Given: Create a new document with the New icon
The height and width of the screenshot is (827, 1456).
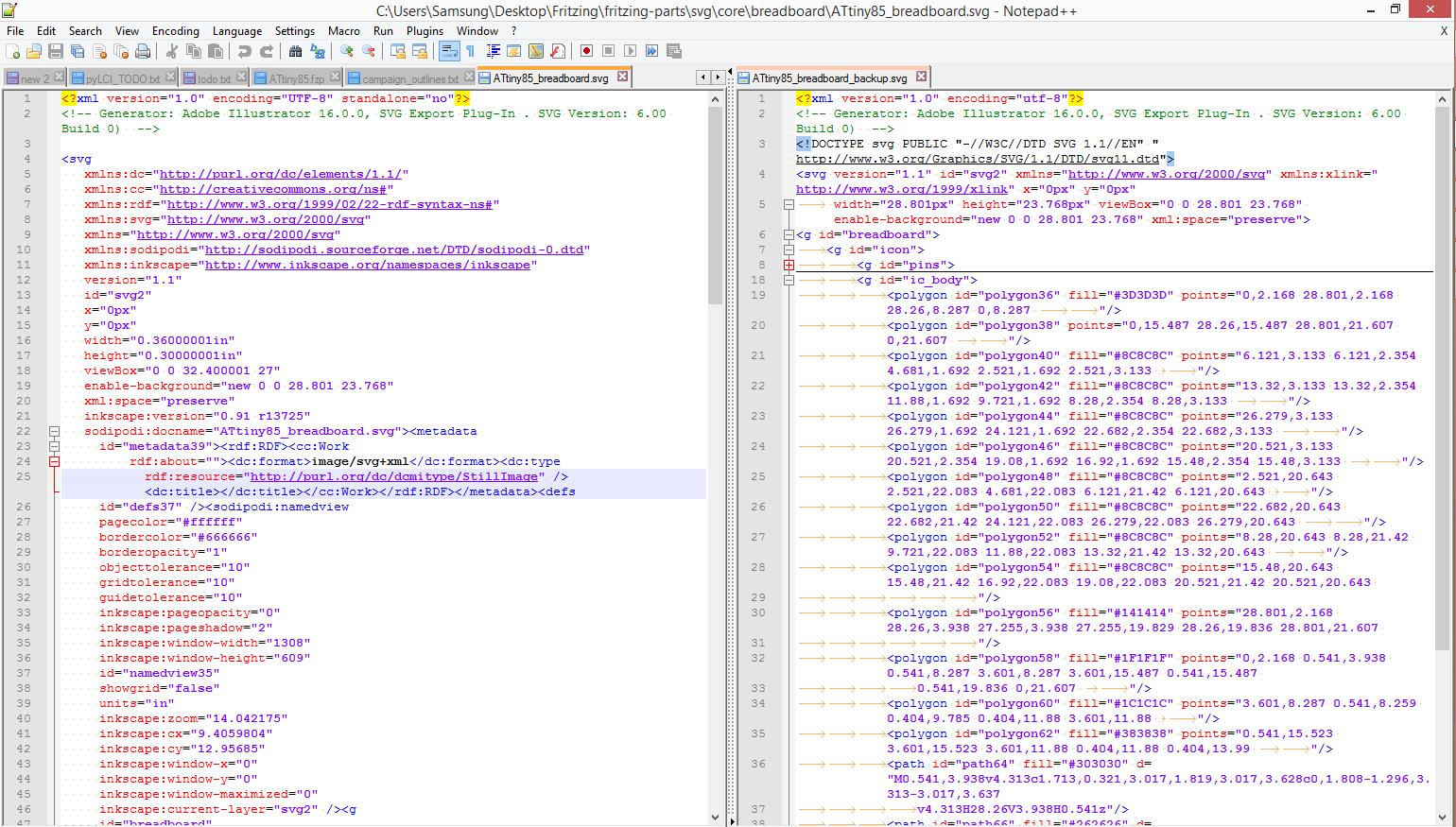Looking at the screenshot, I should click(x=13, y=51).
